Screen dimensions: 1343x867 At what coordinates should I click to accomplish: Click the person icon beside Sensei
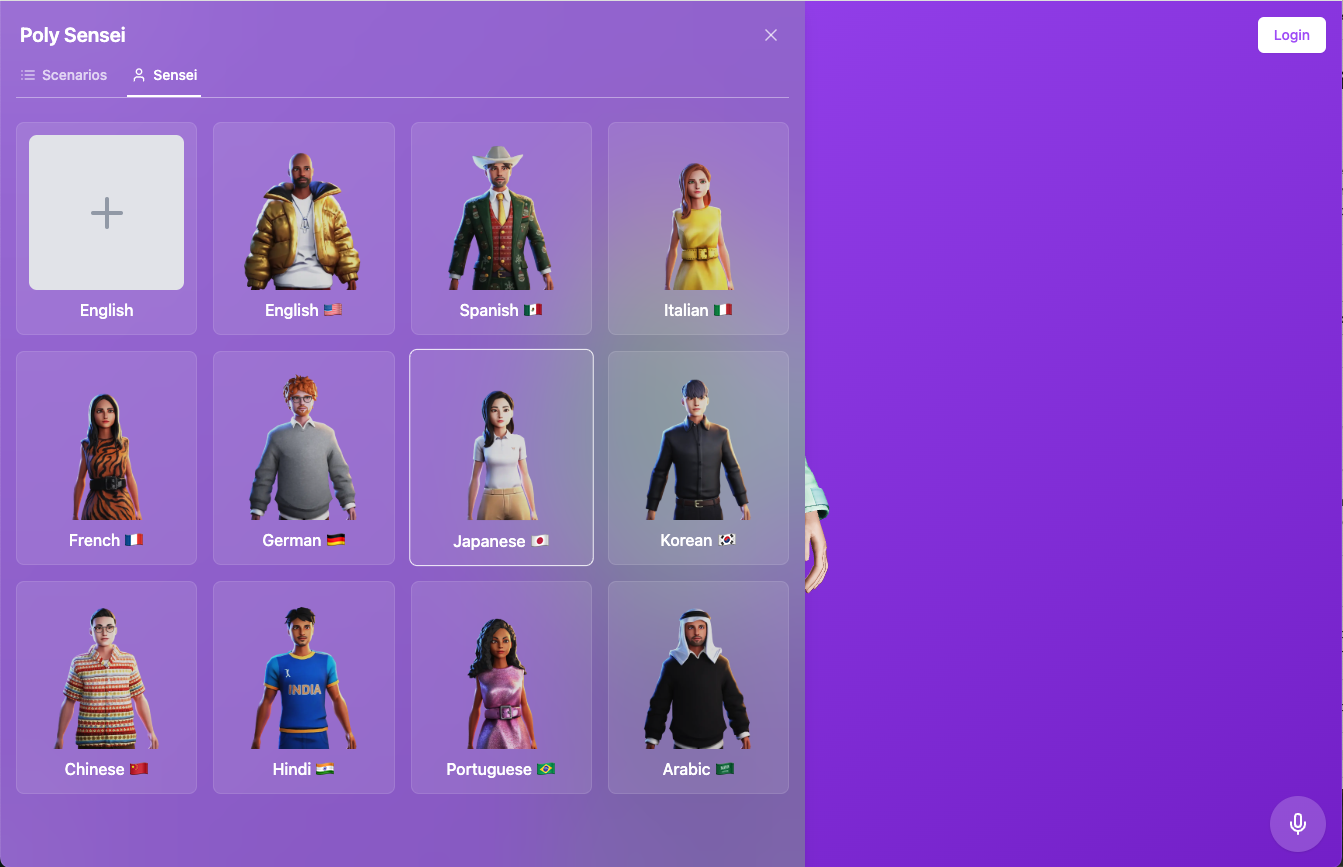coord(139,75)
